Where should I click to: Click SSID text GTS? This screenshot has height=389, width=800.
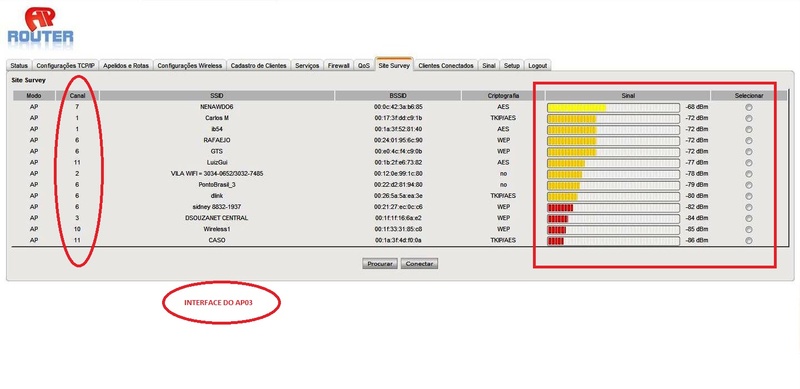pyautogui.click(x=217, y=152)
